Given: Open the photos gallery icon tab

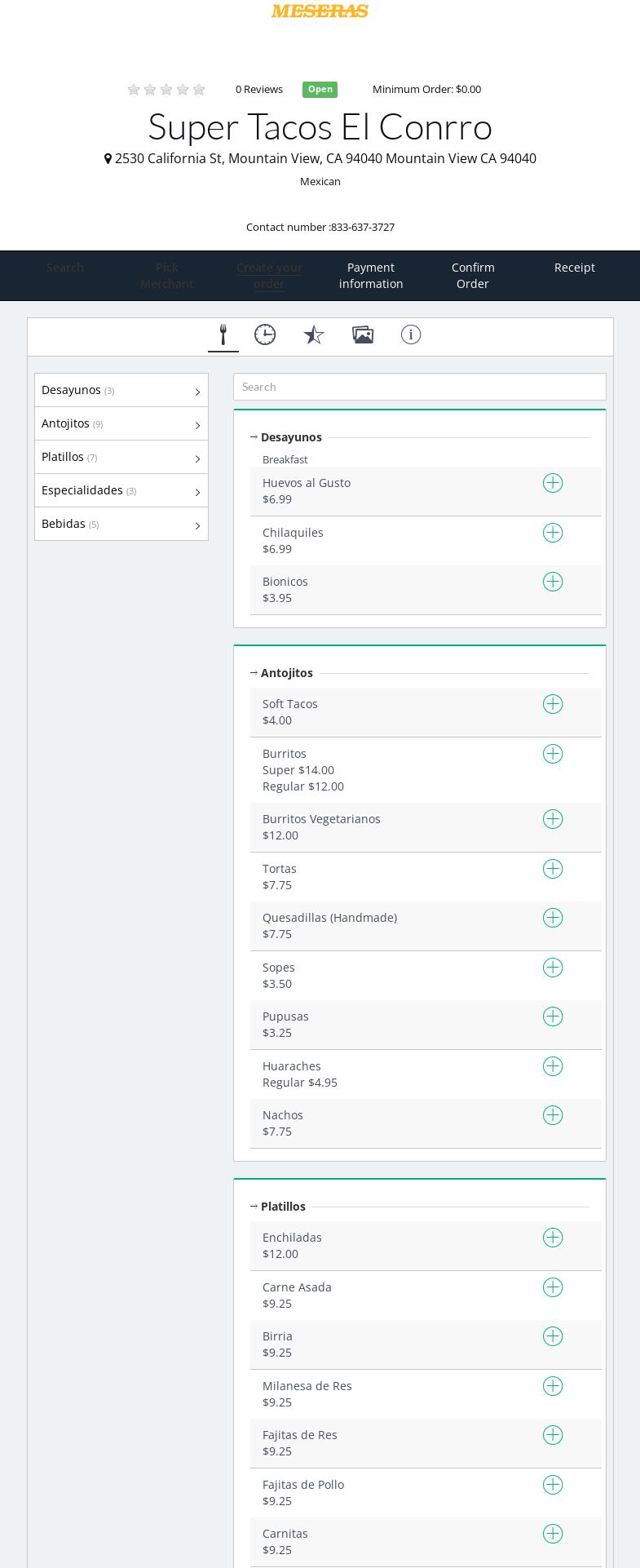Looking at the screenshot, I should click(x=363, y=334).
